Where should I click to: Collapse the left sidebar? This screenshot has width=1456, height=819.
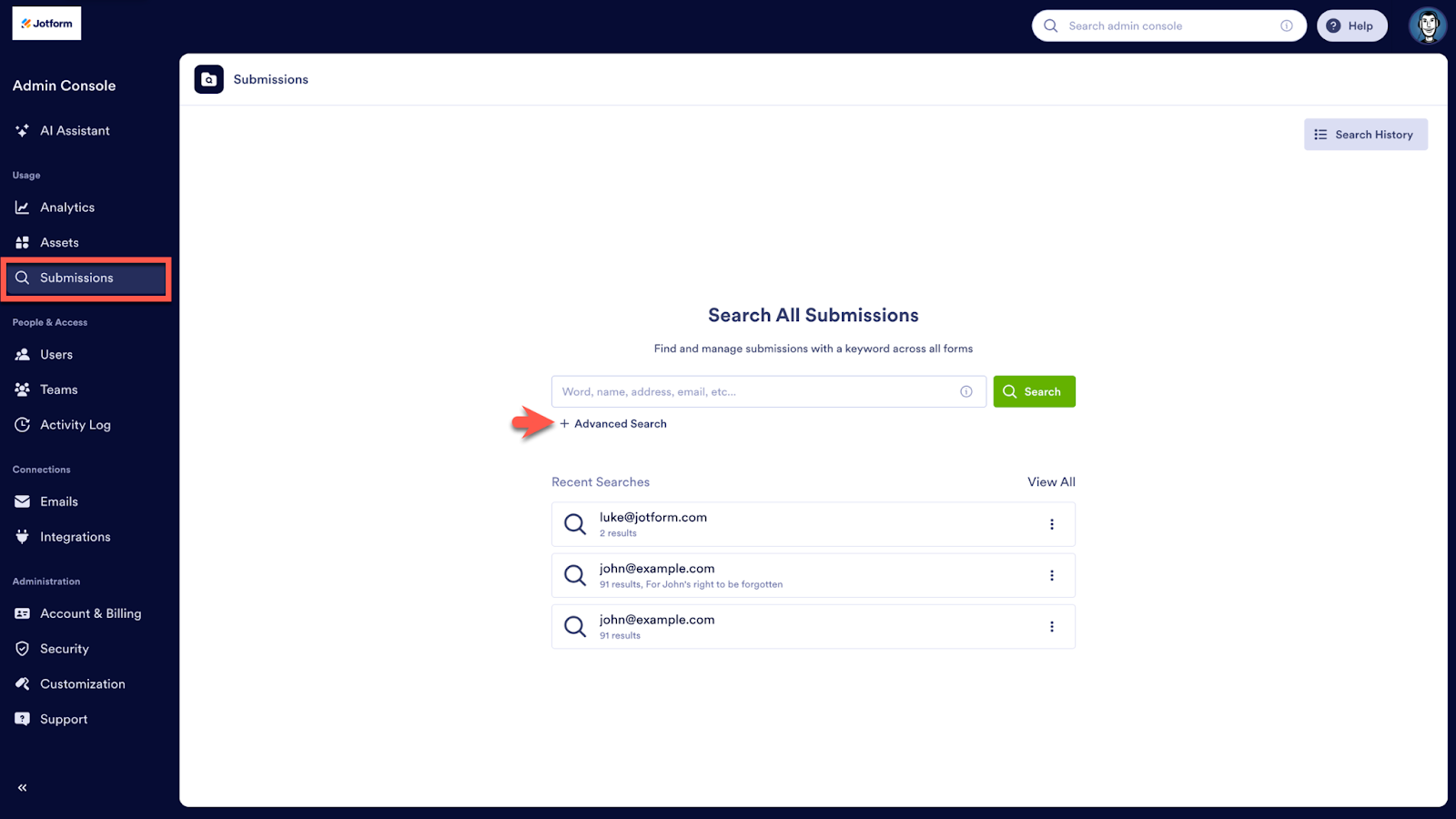point(21,786)
